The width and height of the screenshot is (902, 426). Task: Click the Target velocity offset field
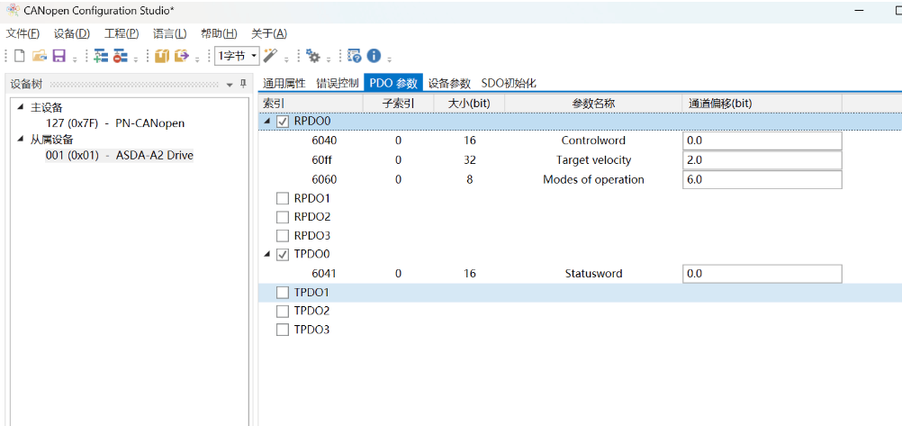tap(762, 160)
